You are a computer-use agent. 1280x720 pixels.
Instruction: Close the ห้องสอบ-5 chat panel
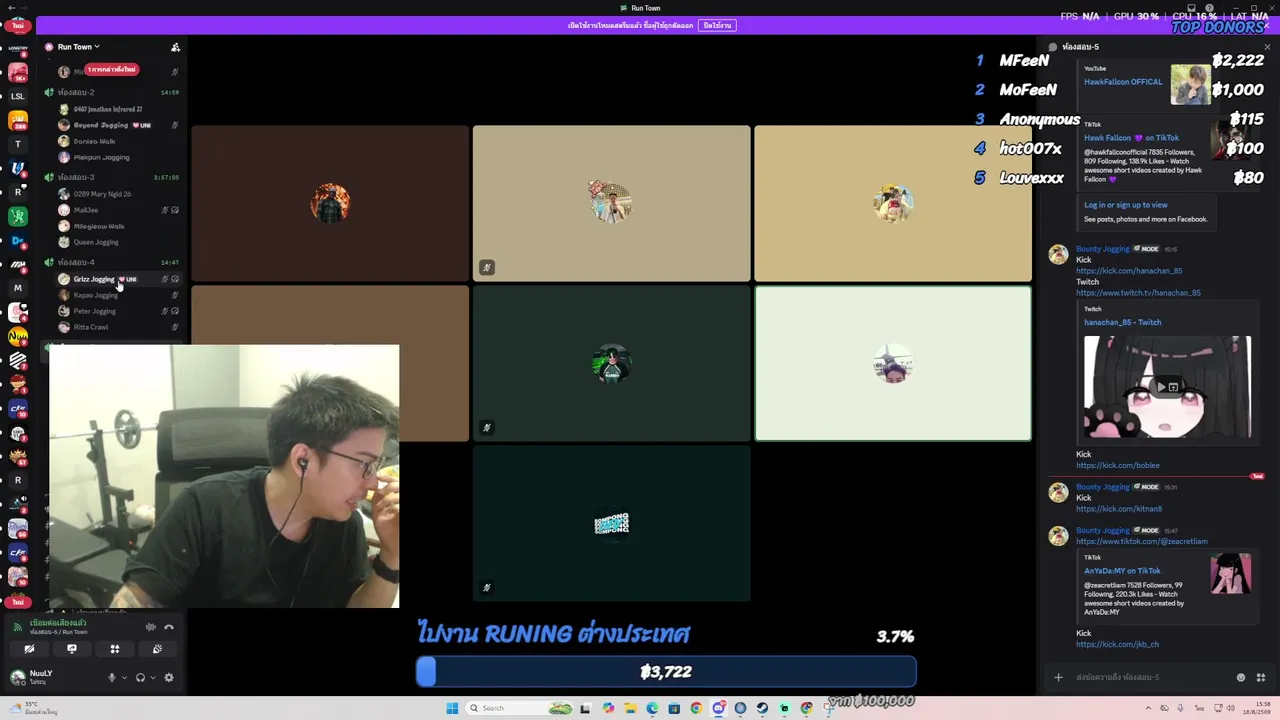pyautogui.click(x=1267, y=47)
